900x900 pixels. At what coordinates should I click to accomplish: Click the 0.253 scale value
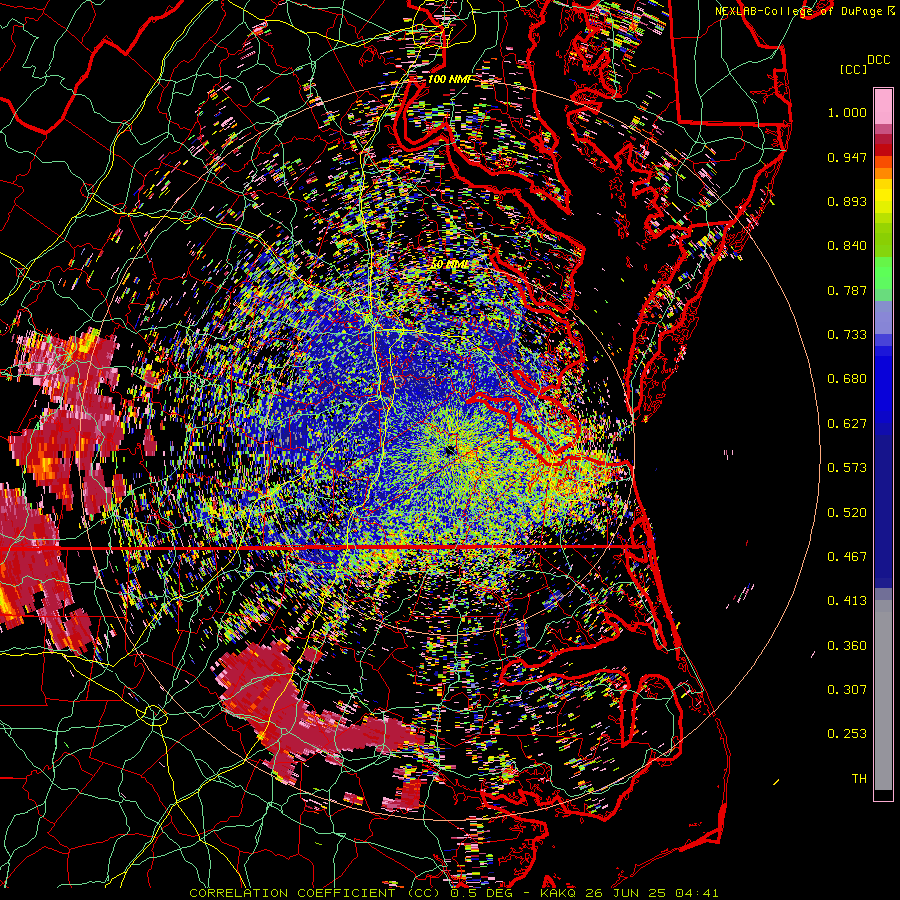coord(847,734)
